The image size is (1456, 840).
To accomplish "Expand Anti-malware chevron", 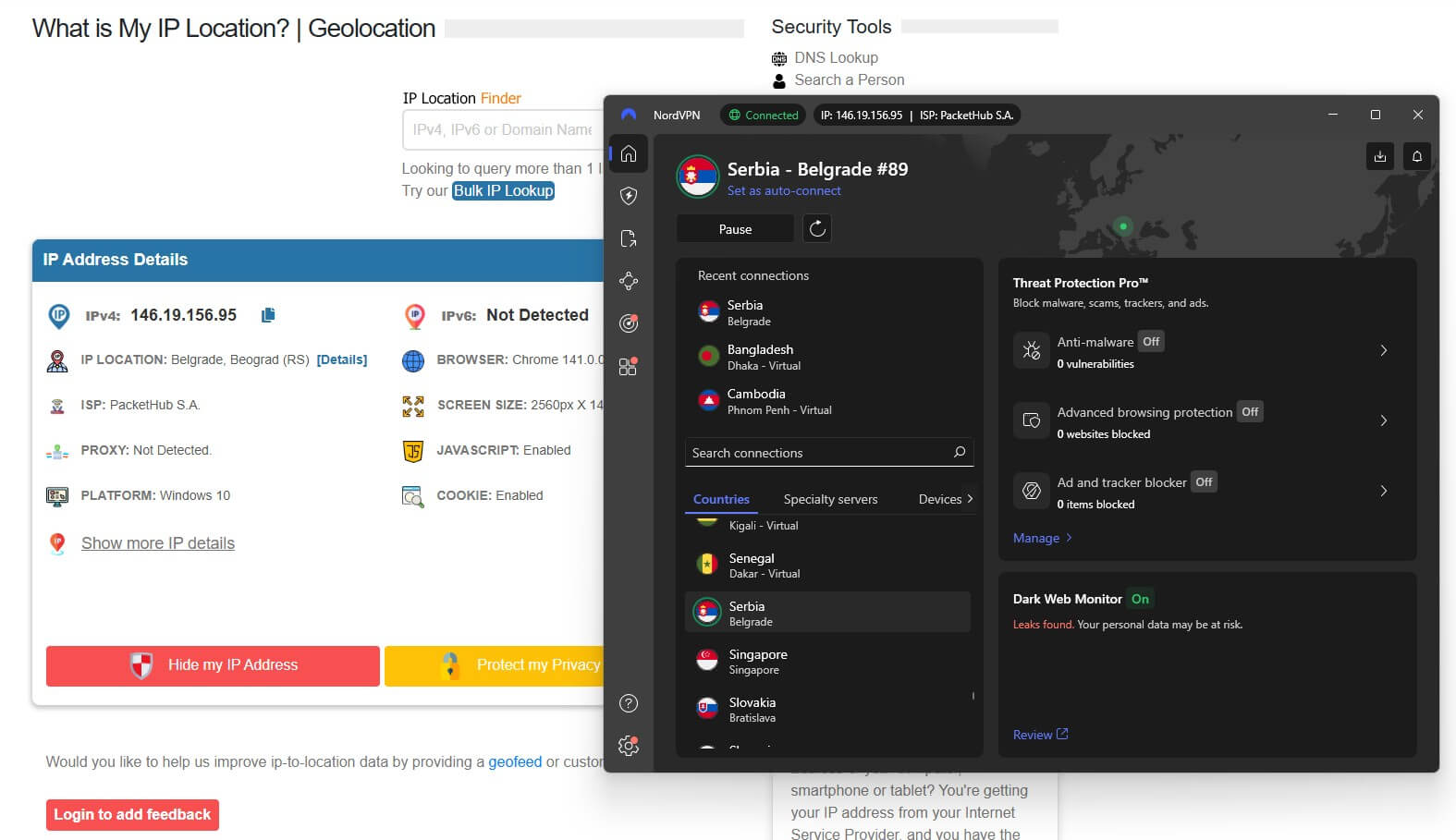I will [1384, 350].
